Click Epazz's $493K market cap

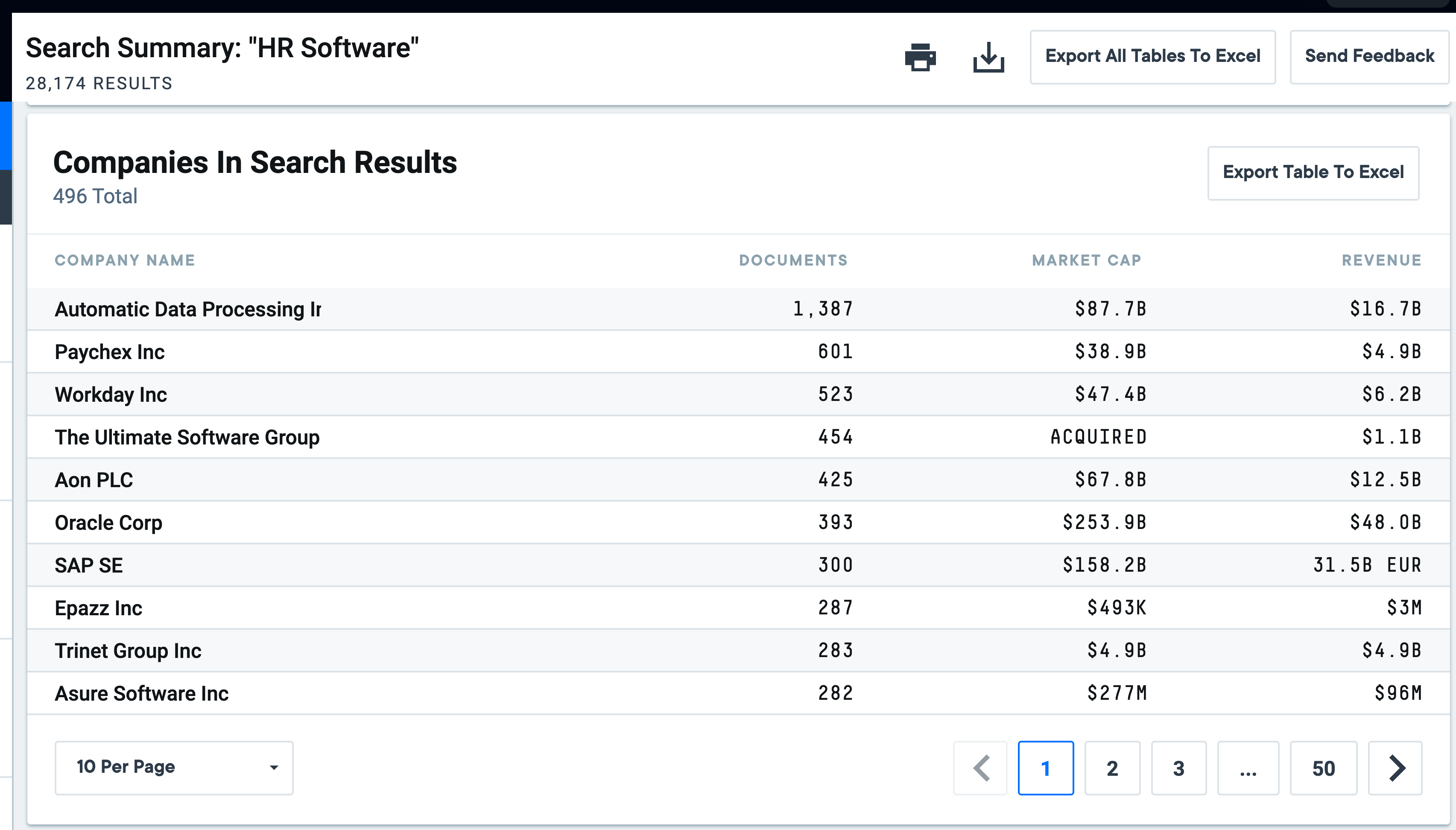pos(1117,608)
